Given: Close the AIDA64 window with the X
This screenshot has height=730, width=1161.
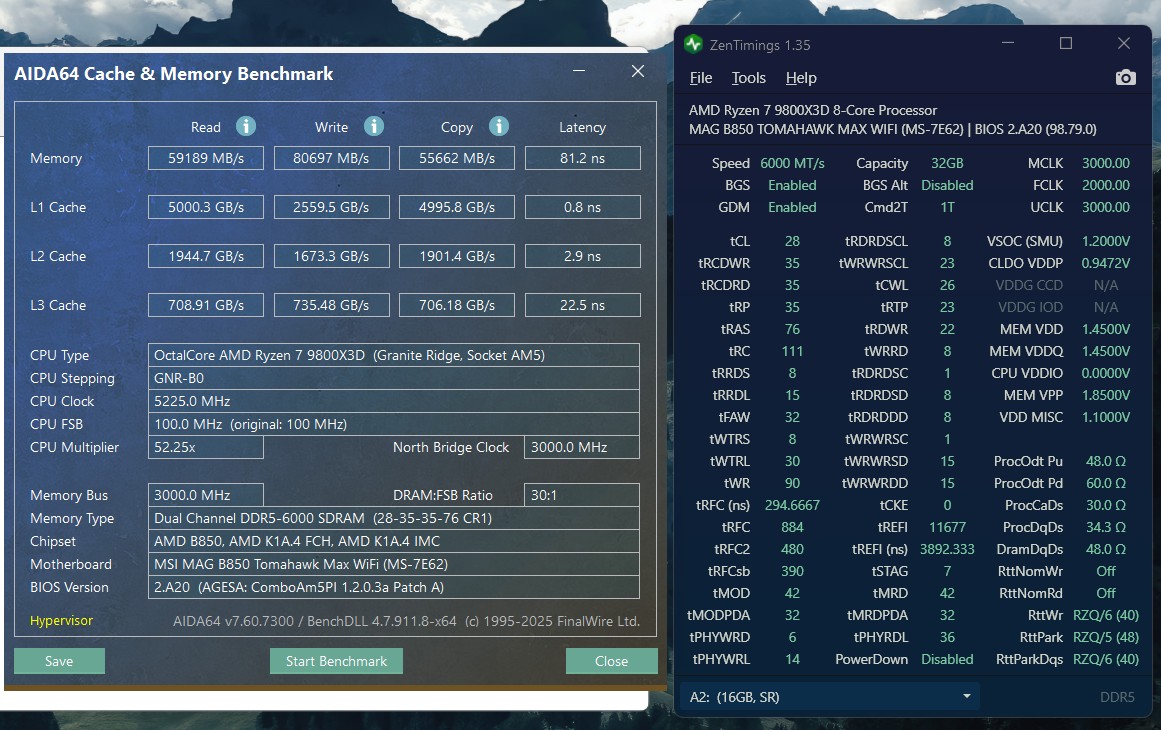Looking at the screenshot, I should [x=638, y=71].
